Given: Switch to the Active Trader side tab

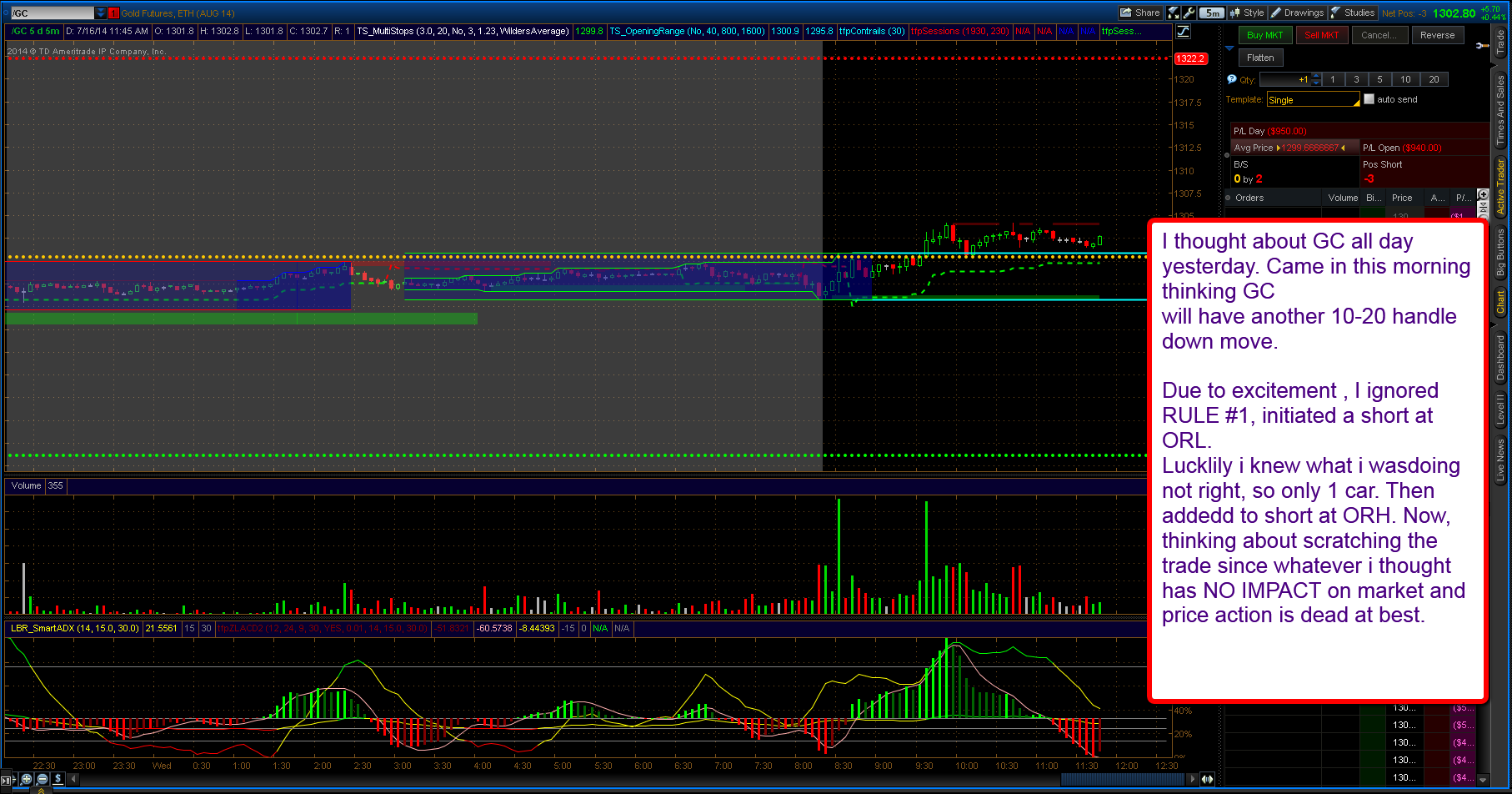Looking at the screenshot, I should tap(1501, 188).
